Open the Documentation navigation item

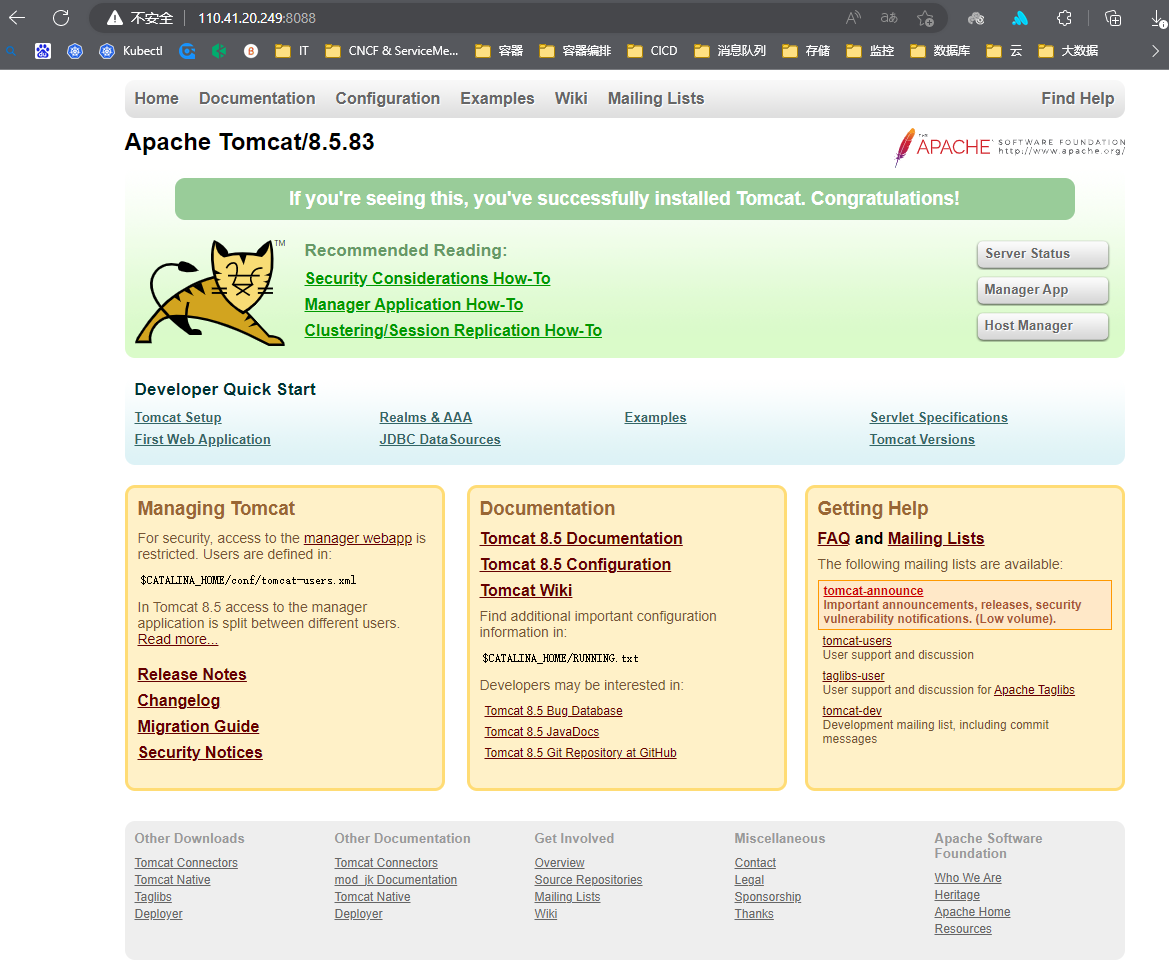(x=257, y=98)
